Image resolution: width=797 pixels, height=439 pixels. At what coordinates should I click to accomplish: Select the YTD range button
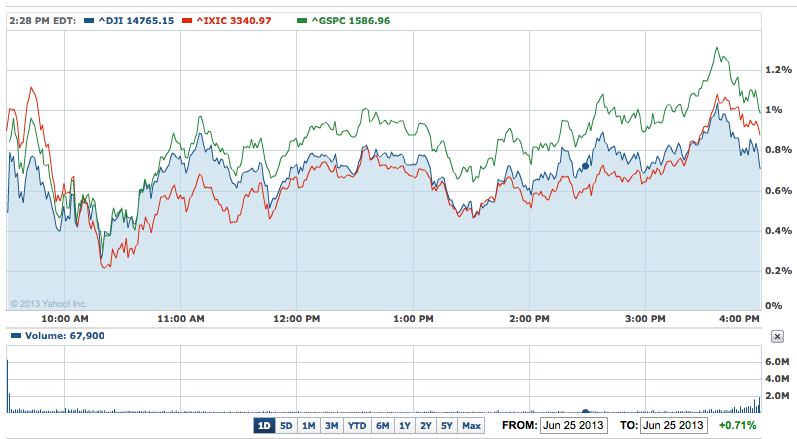[x=357, y=426]
